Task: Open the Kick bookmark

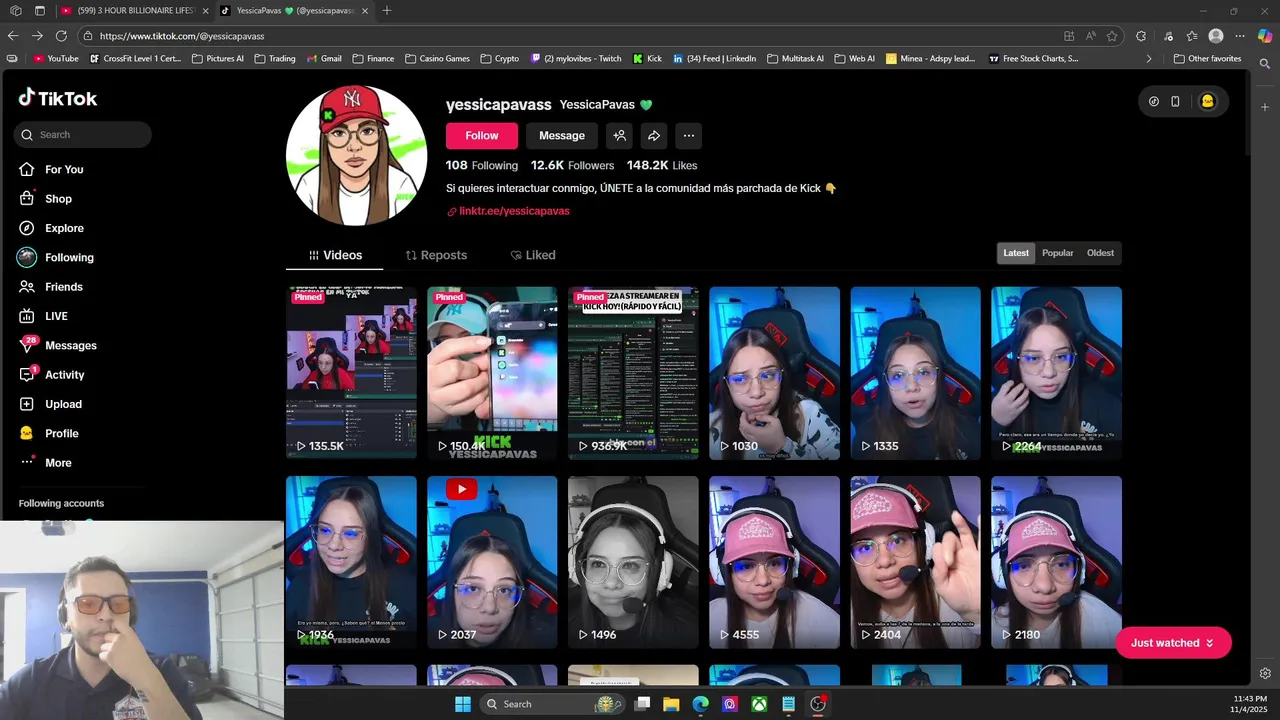Action: [647, 58]
